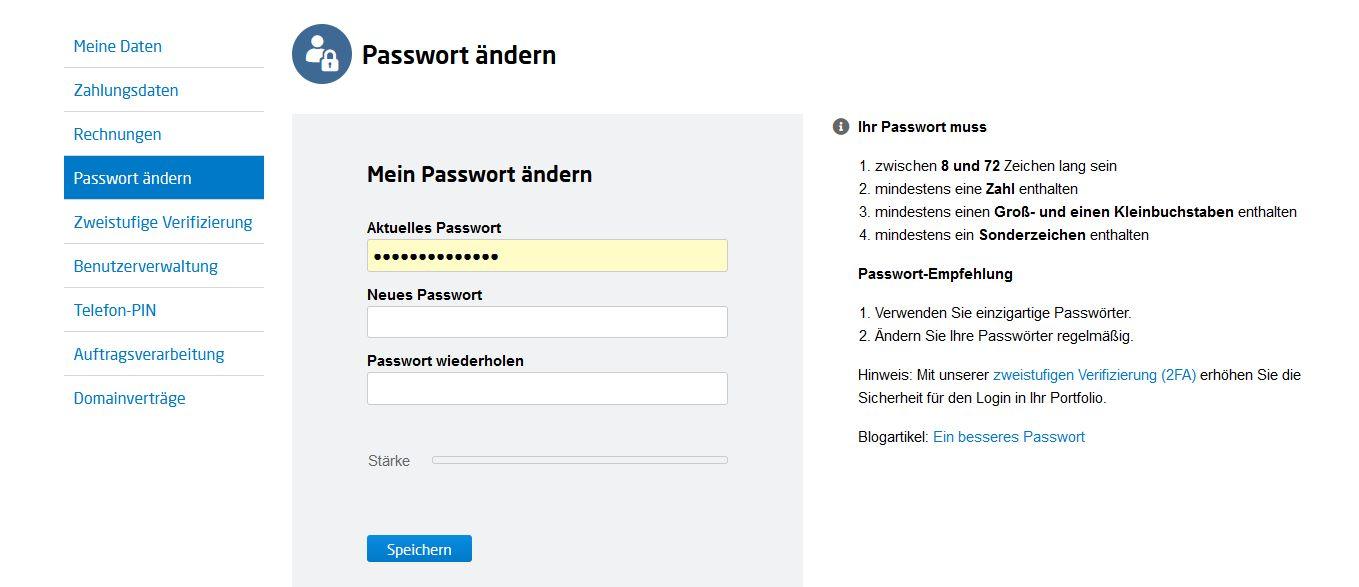Open Meine Daten in the sidebar
The height and width of the screenshot is (587, 1359).
[118, 46]
